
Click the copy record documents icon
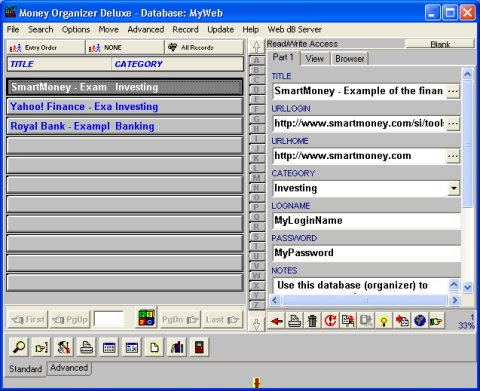point(348,321)
